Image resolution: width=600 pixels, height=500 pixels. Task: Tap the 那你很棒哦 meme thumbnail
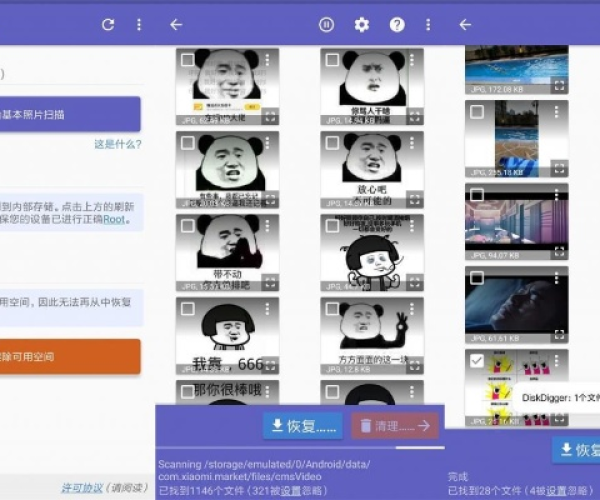point(227,393)
